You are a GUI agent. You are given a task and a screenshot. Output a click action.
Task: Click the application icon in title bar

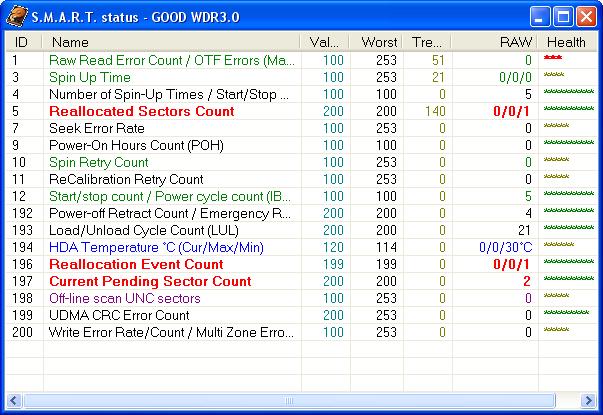(x=17, y=17)
